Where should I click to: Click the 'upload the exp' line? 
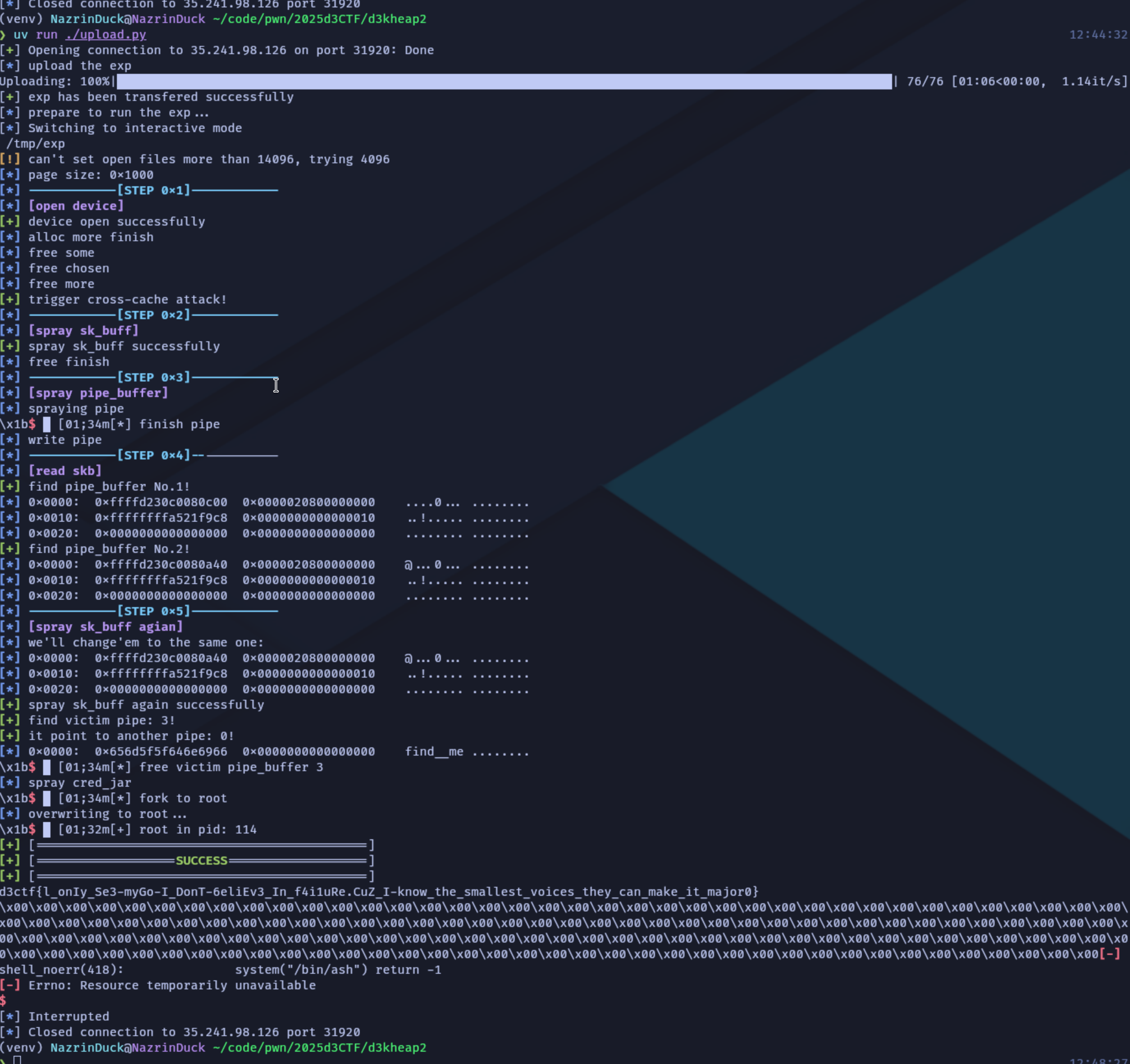[80, 66]
